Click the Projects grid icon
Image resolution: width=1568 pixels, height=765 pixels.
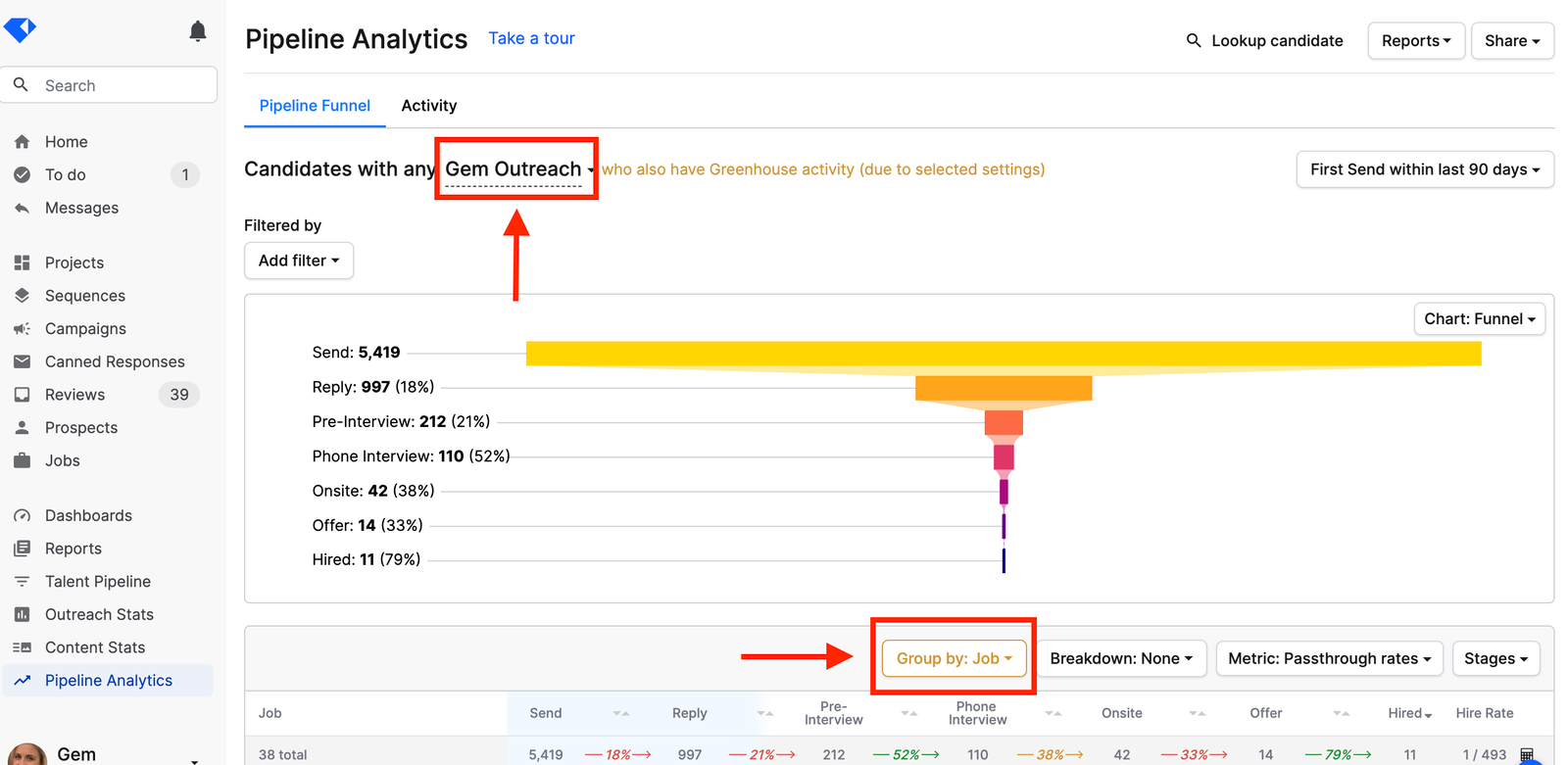click(x=22, y=263)
